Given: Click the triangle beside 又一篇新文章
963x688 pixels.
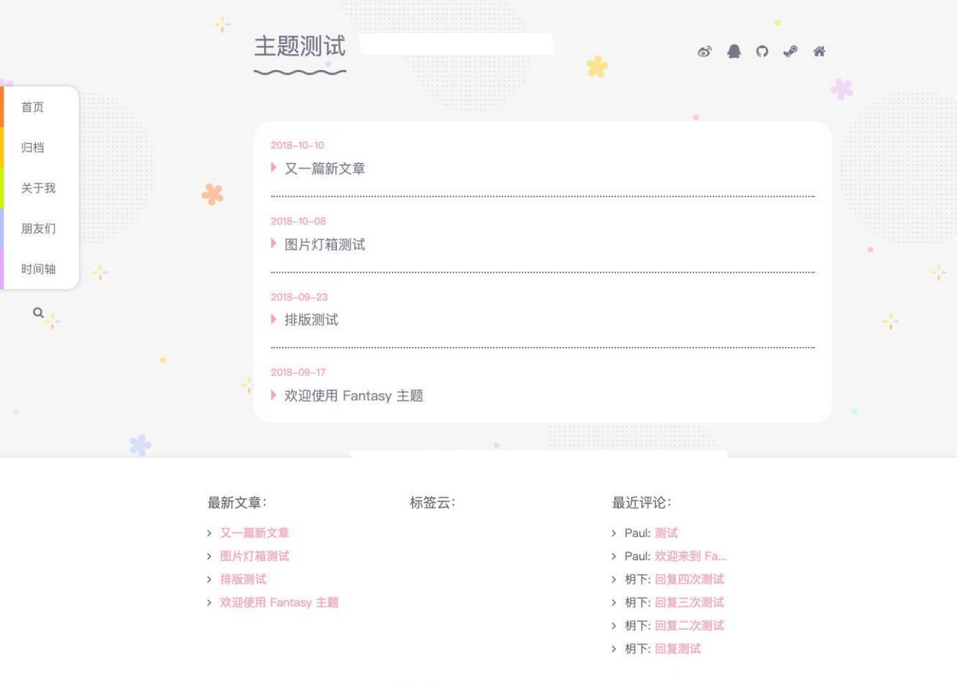Looking at the screenshot, I should coord(274,168).
